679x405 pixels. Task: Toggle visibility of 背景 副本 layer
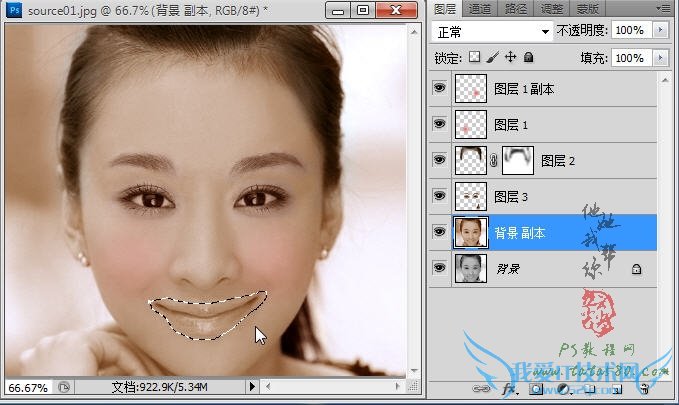439,232
